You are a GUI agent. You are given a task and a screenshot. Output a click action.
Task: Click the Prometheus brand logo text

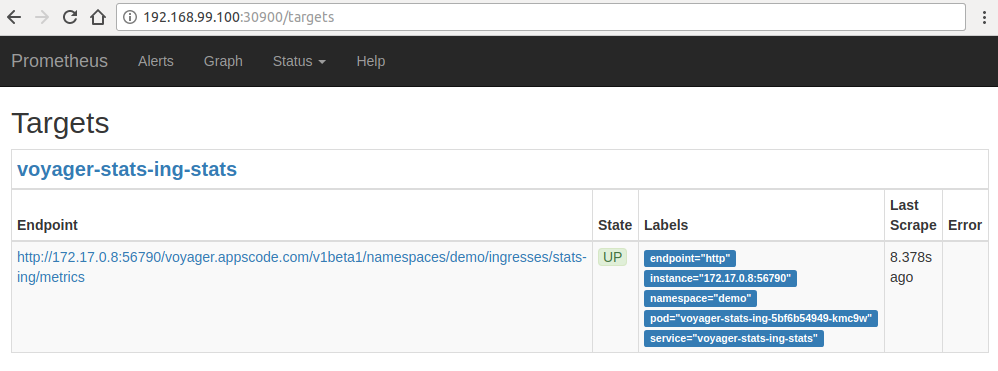point(59,61)
